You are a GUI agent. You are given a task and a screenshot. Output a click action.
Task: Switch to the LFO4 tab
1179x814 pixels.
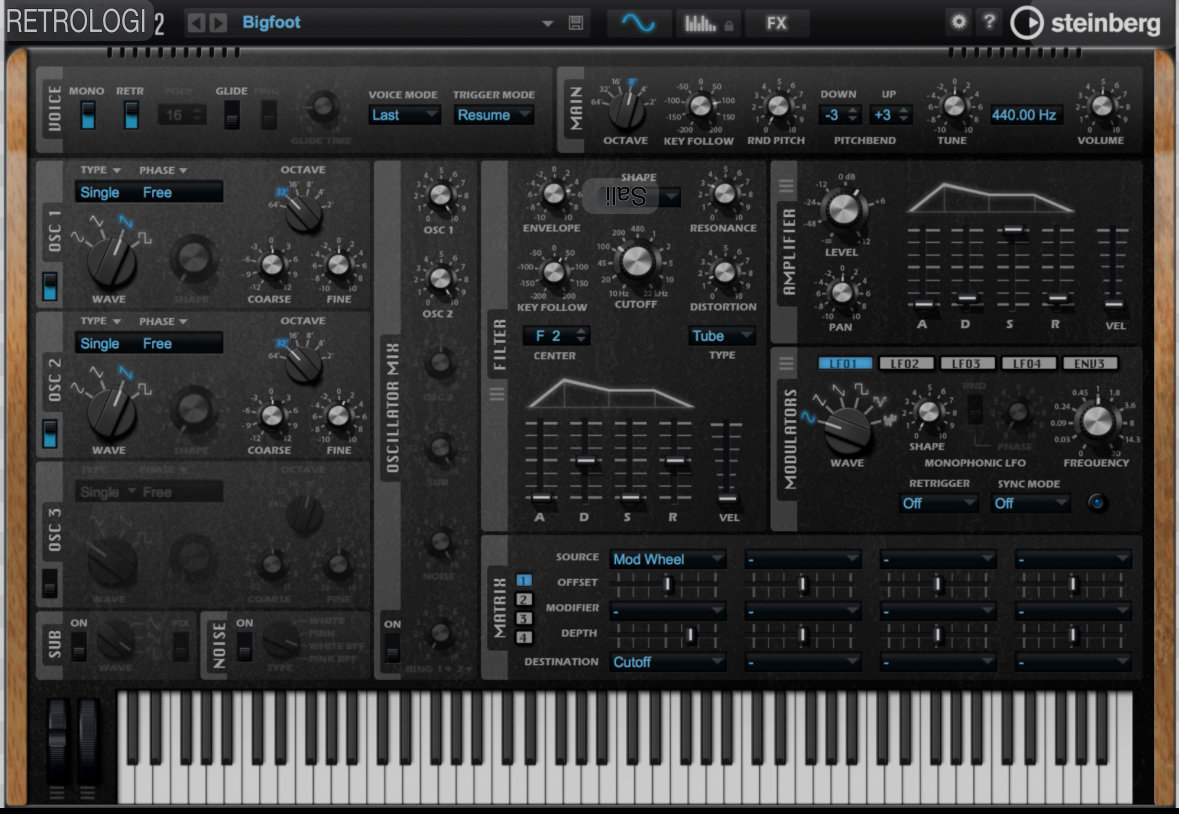tap(1028, 364)
